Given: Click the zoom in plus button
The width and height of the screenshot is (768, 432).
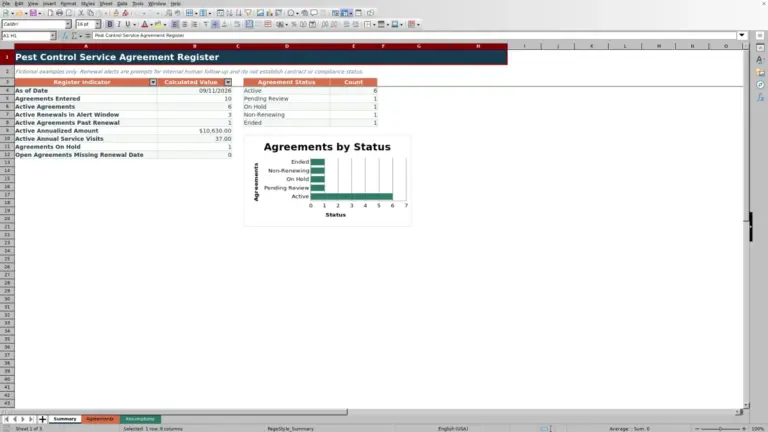Looking at the screenshot, I should click(744, 429).
